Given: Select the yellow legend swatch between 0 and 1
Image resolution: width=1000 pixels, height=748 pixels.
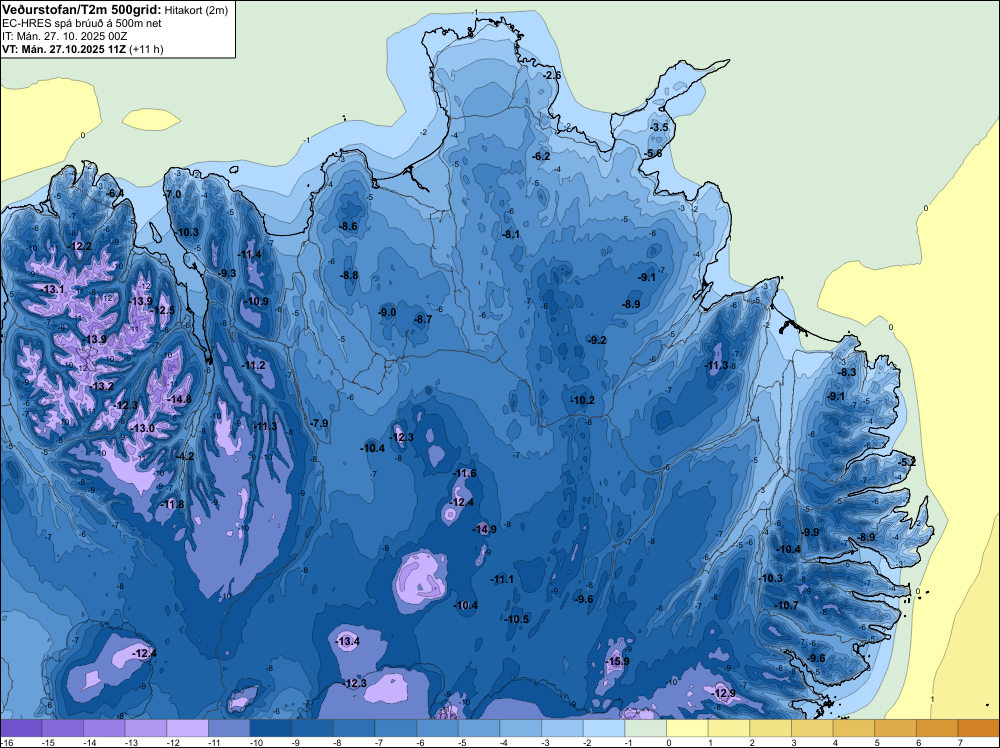Looking at the screenshot, I should [688, 728].
